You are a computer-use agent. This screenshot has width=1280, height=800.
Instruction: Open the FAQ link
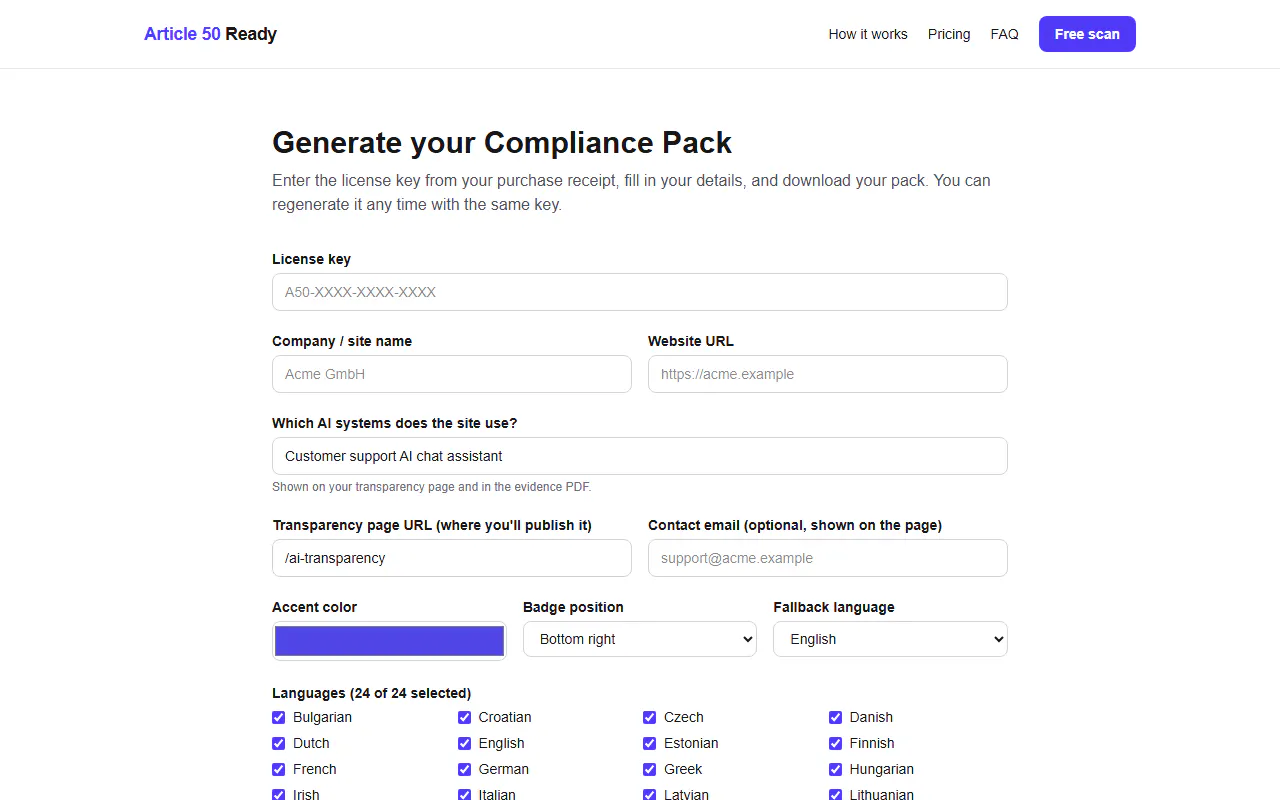coord(1004,34)
